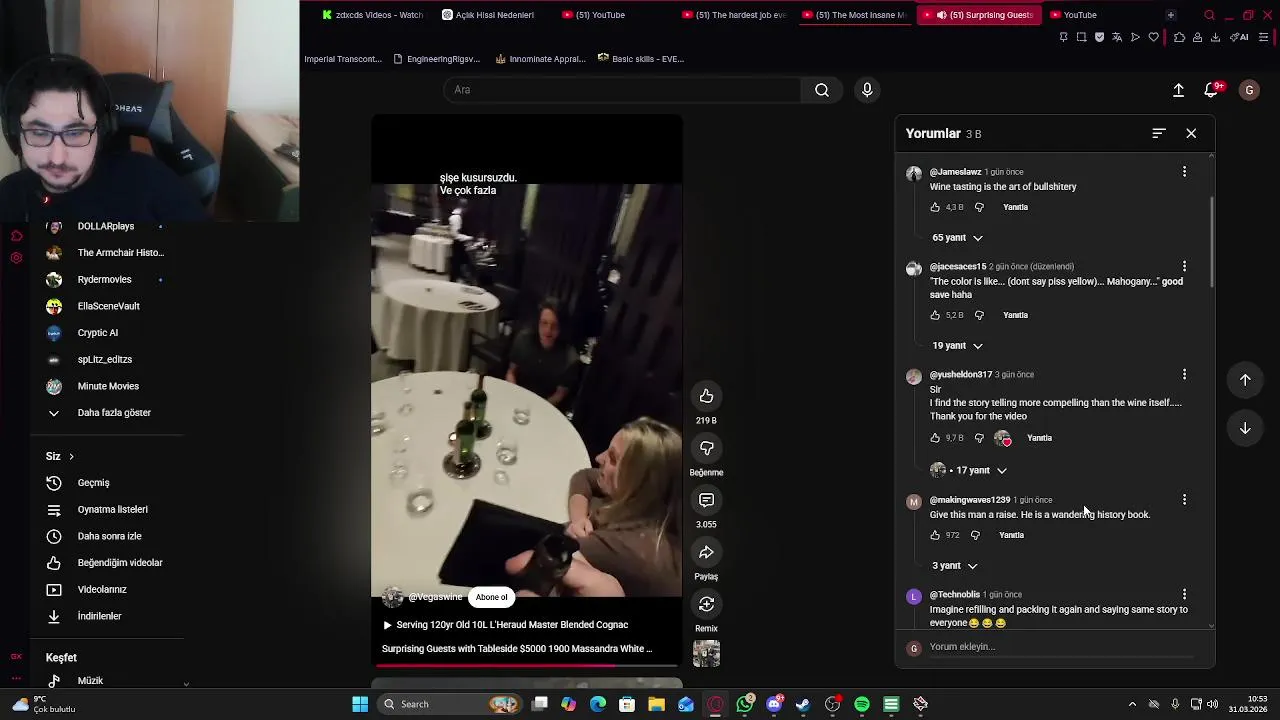Switch to Açlık Hissi Nedenleri tab
This screenshot has width=1280, height=720.
click(x=487, y=15)
